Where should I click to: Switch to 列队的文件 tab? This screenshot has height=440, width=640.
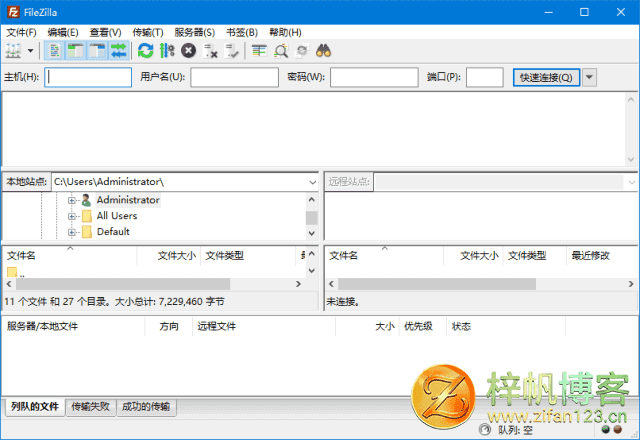pyautogui.click(x=35, y=407)
